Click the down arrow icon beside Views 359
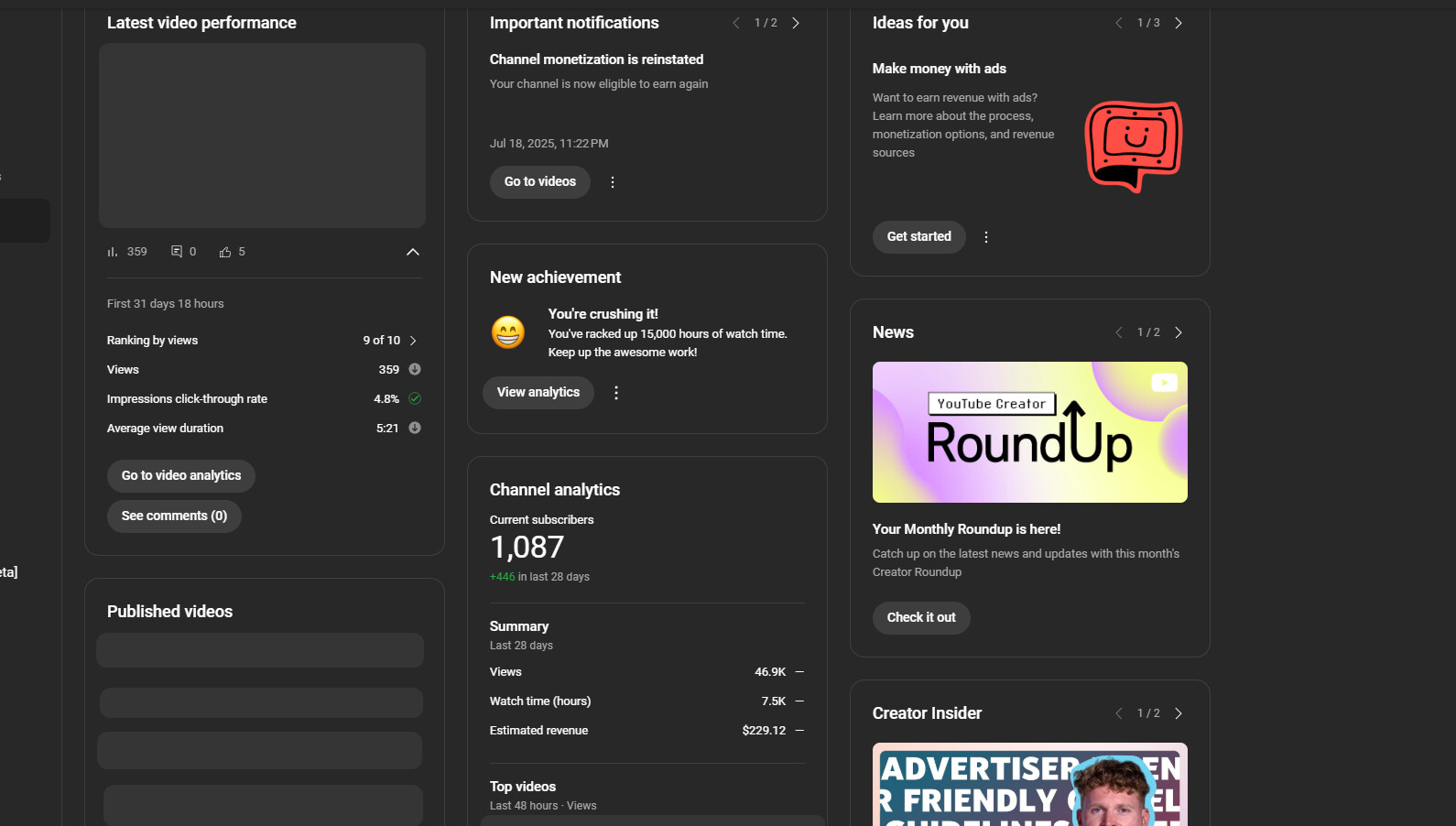This screenshot has height=826, width=1456. coord(415,370)
